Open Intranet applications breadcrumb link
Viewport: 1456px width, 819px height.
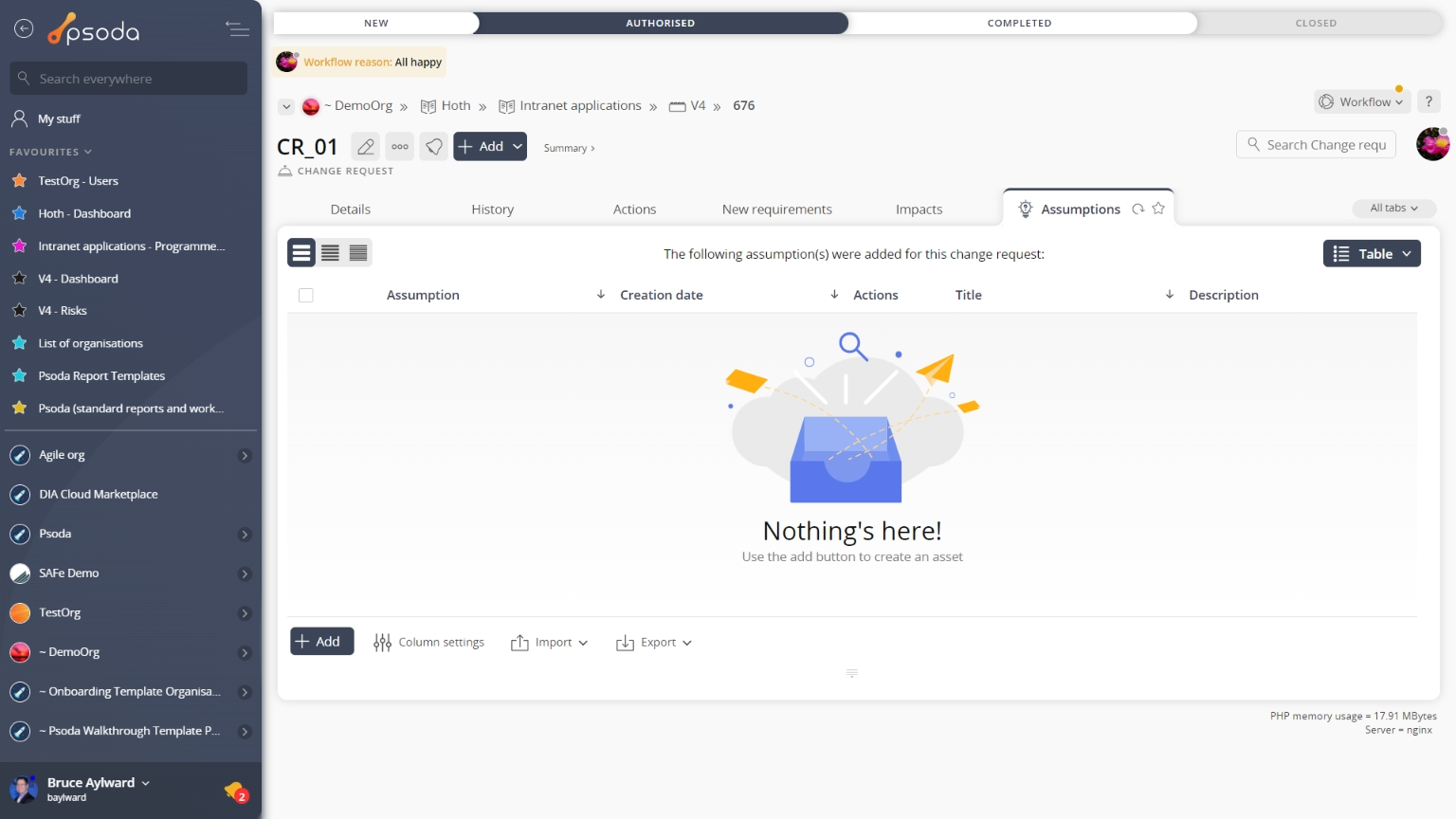[x=580, y=106]
